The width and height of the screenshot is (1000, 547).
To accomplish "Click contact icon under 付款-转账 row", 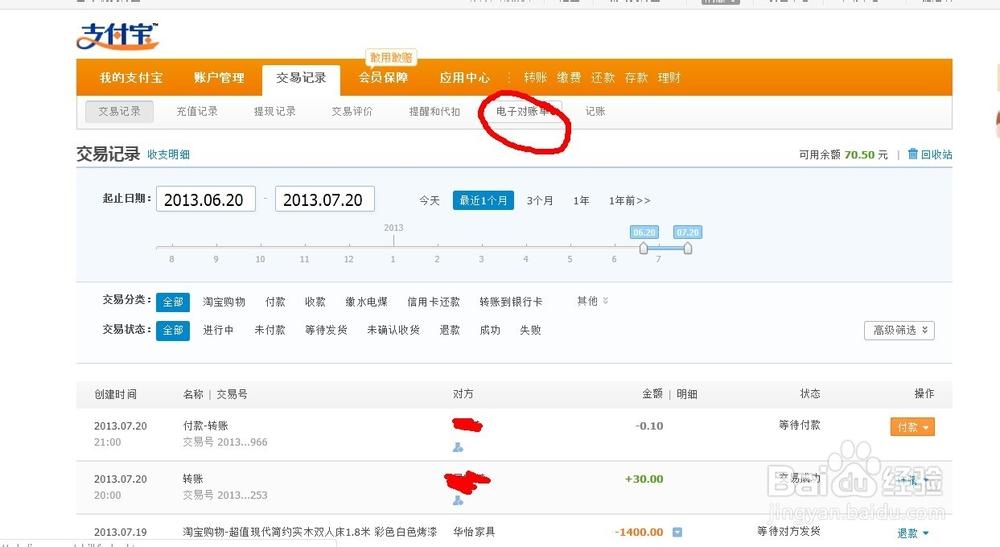I will click(458, 448).
